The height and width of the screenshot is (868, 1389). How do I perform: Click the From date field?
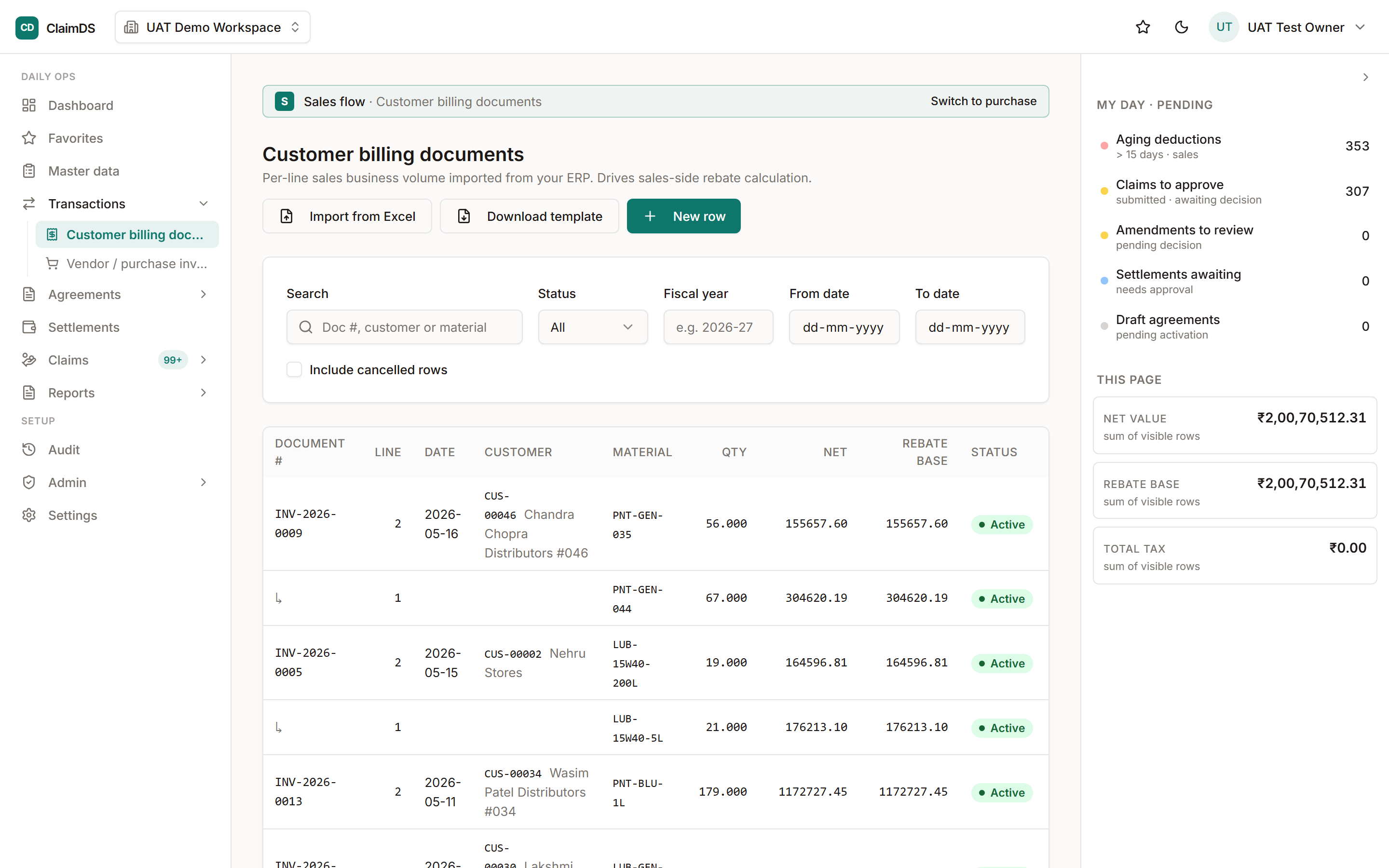(844, 327)
